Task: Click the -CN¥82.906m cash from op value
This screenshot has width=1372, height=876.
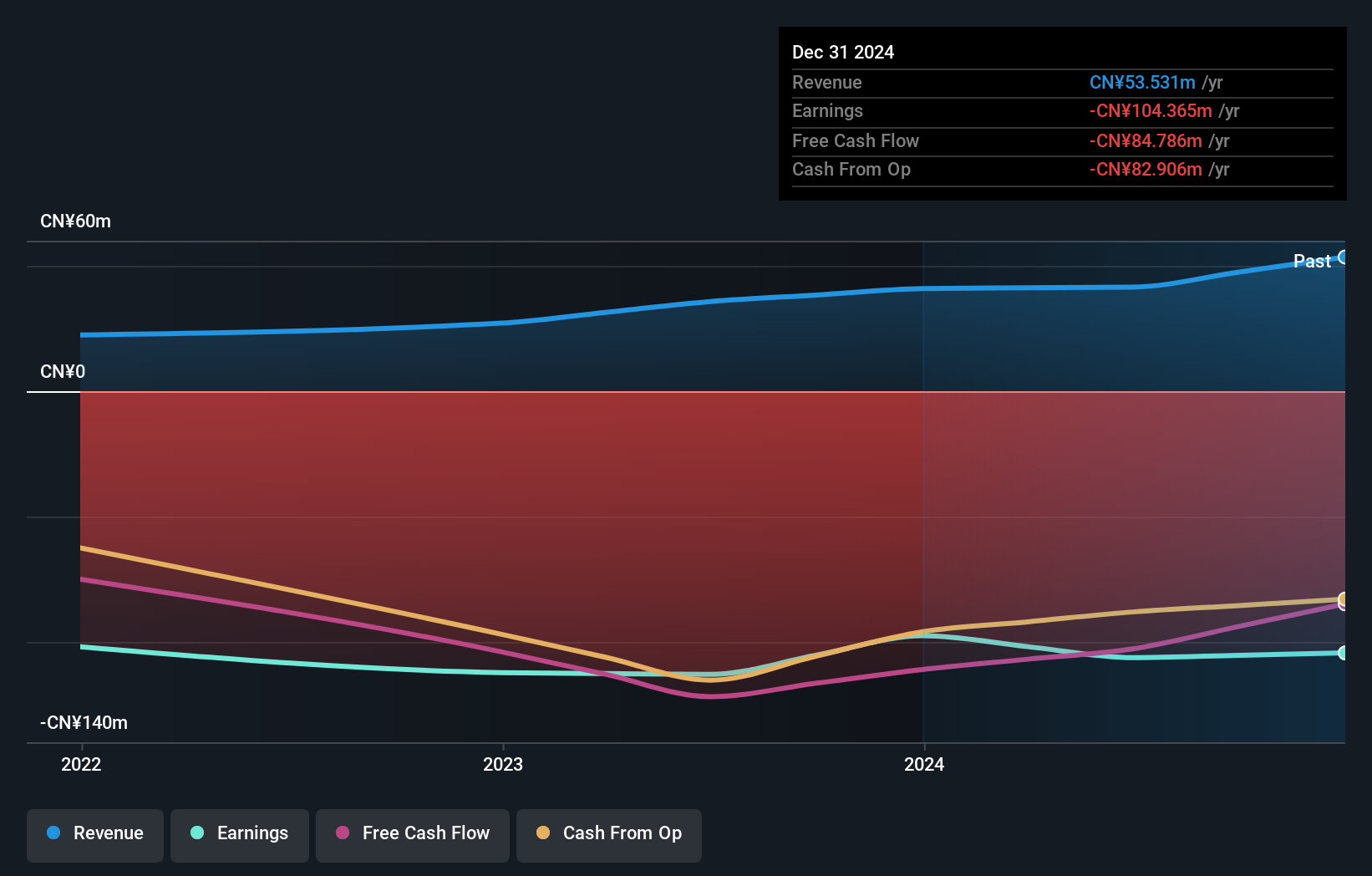Action: coord(1146,170)
